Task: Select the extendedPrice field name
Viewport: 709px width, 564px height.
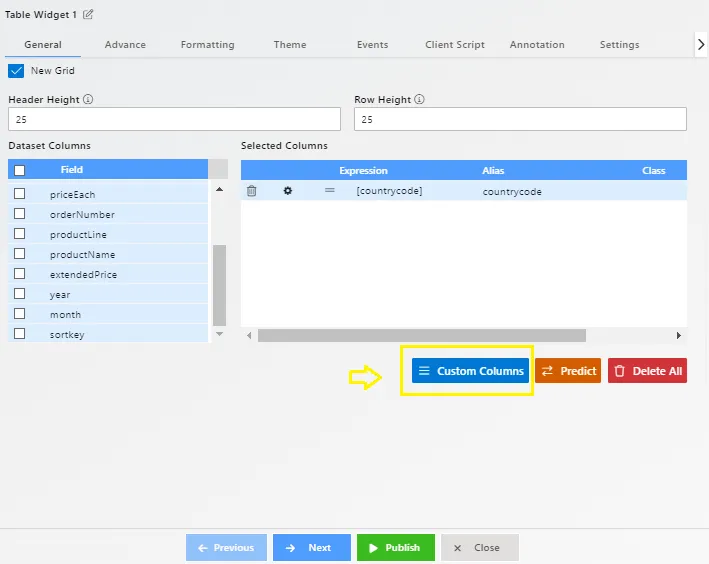Action: coord(83,275)
